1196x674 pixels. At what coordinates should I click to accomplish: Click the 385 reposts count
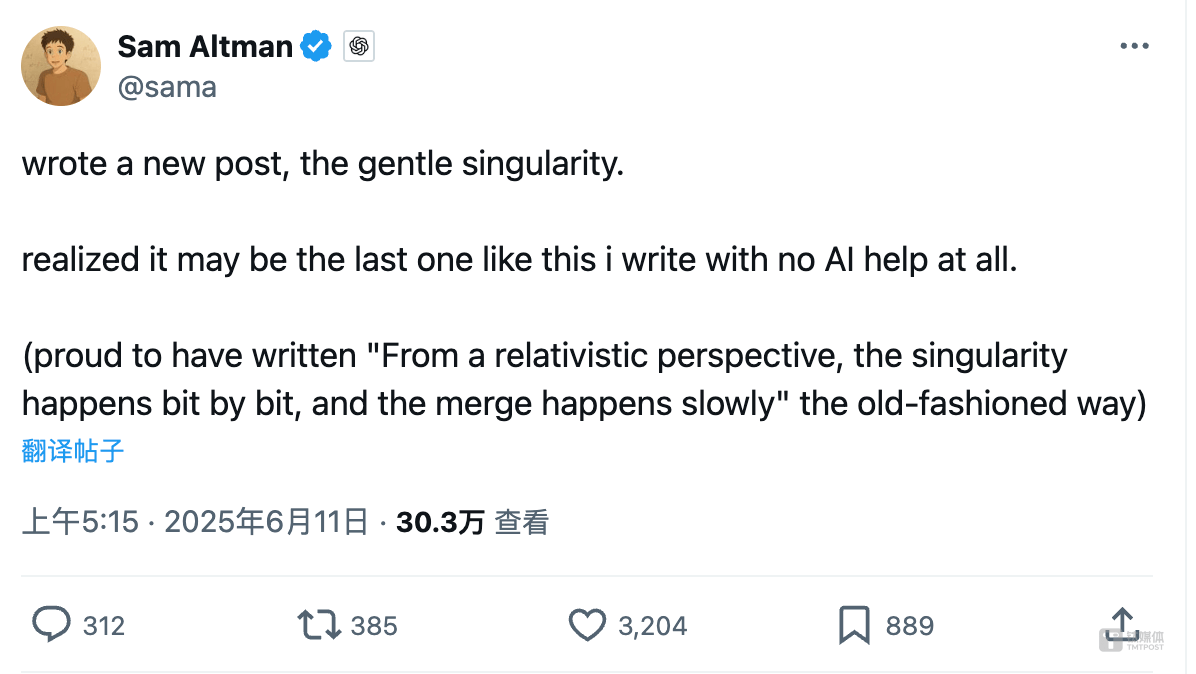(x=374, y=626)
